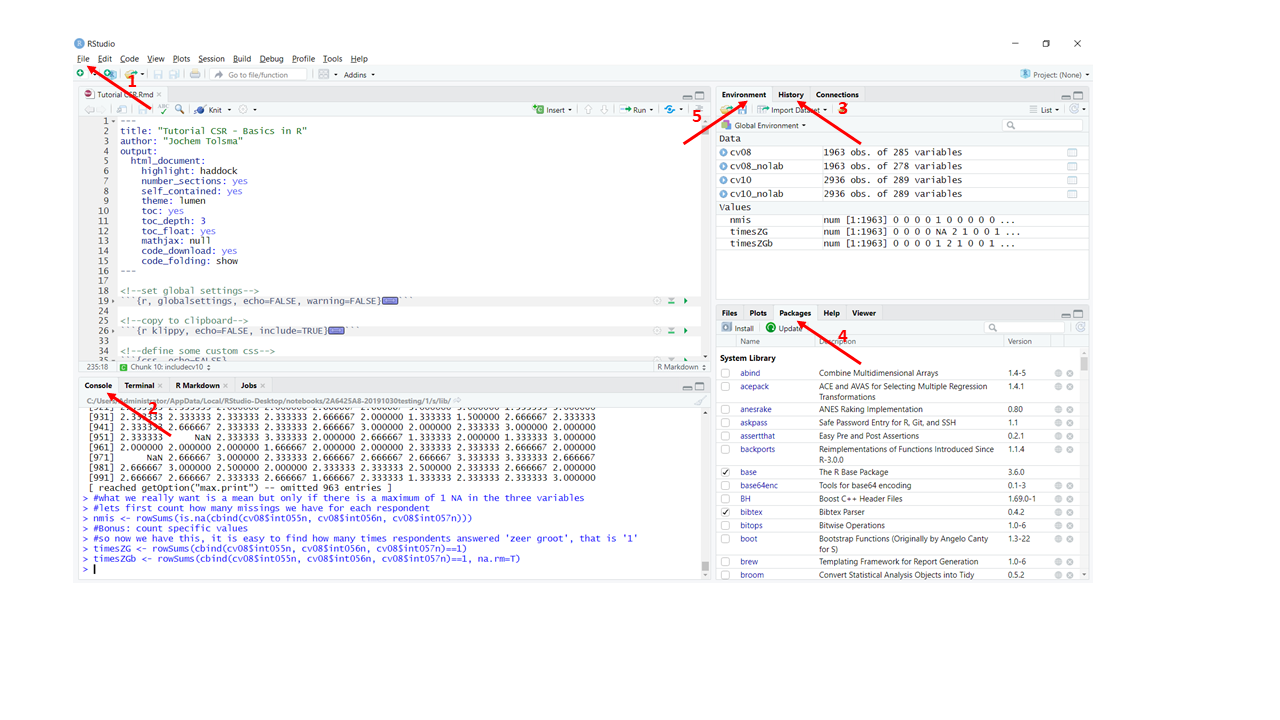This screenshot has height=720, width=1280.
Task: Toggle loading of the backports package
Action: (x=725, y=449)
